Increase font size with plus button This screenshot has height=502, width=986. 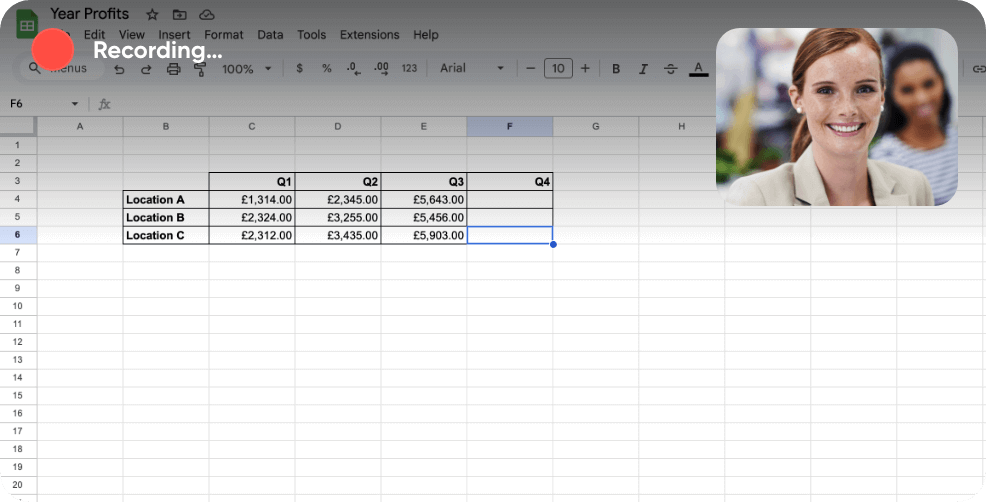(x=586, y=69)
